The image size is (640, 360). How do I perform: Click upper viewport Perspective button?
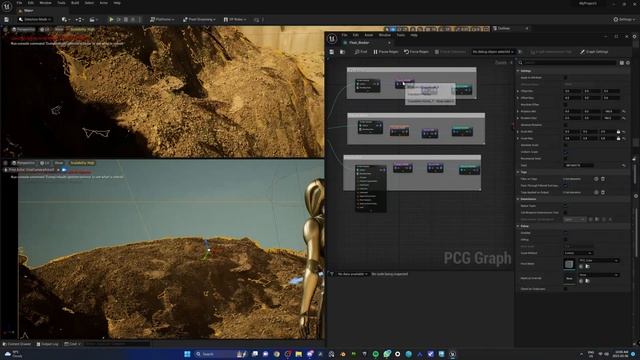click(x=23, y=29)
